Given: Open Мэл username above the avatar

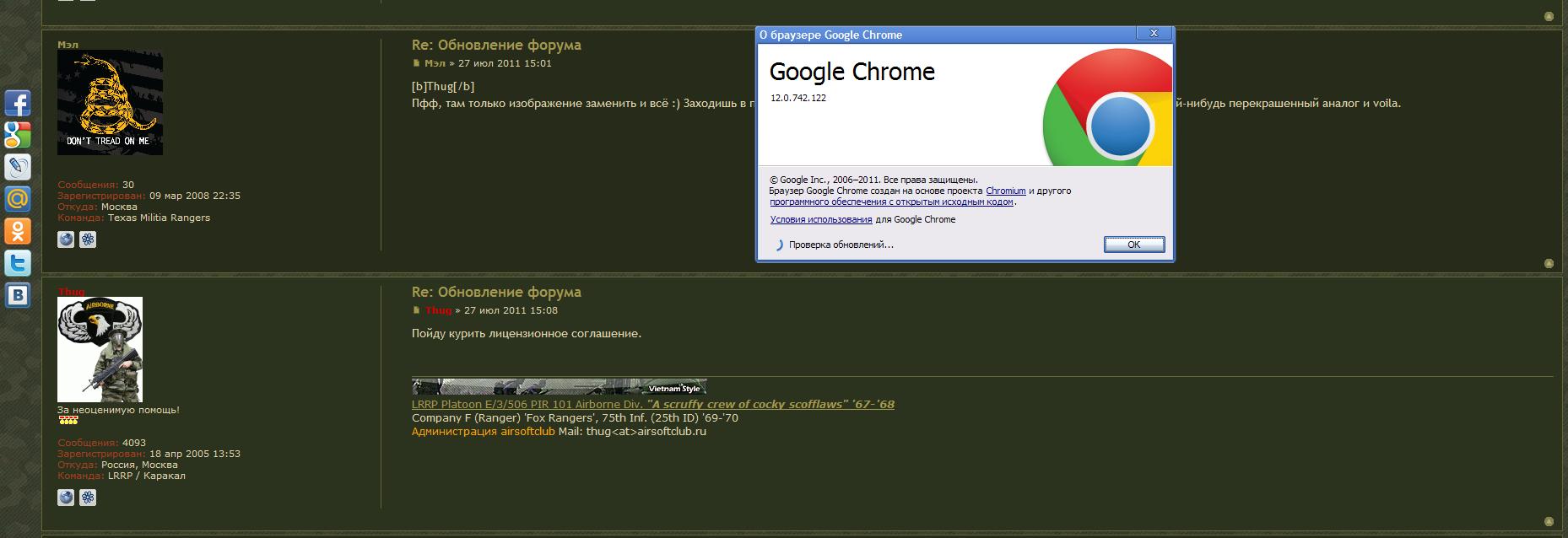Looking at the screenshot, I should click(68, 44).
